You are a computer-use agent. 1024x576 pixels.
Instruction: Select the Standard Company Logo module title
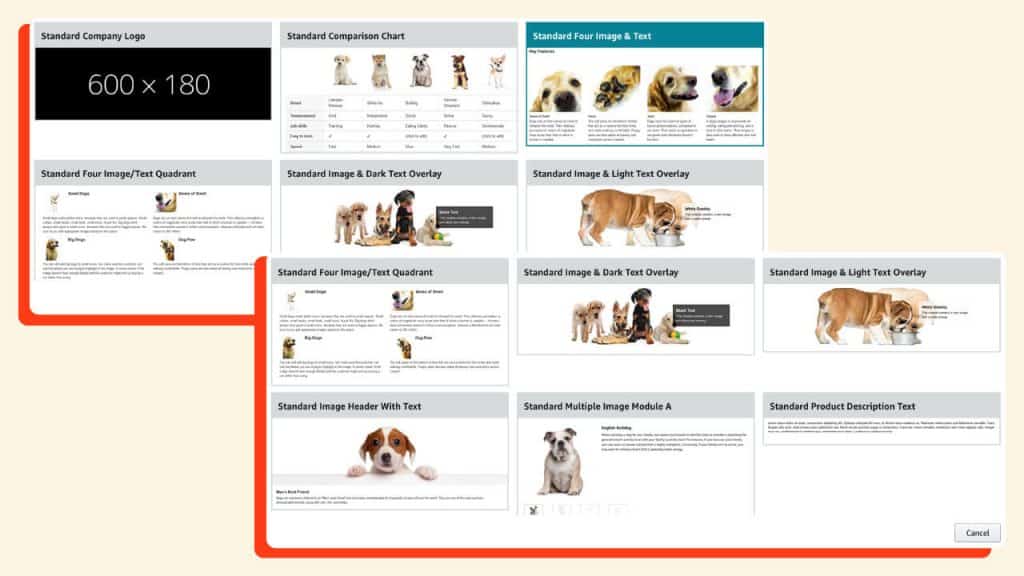[93, 36]
